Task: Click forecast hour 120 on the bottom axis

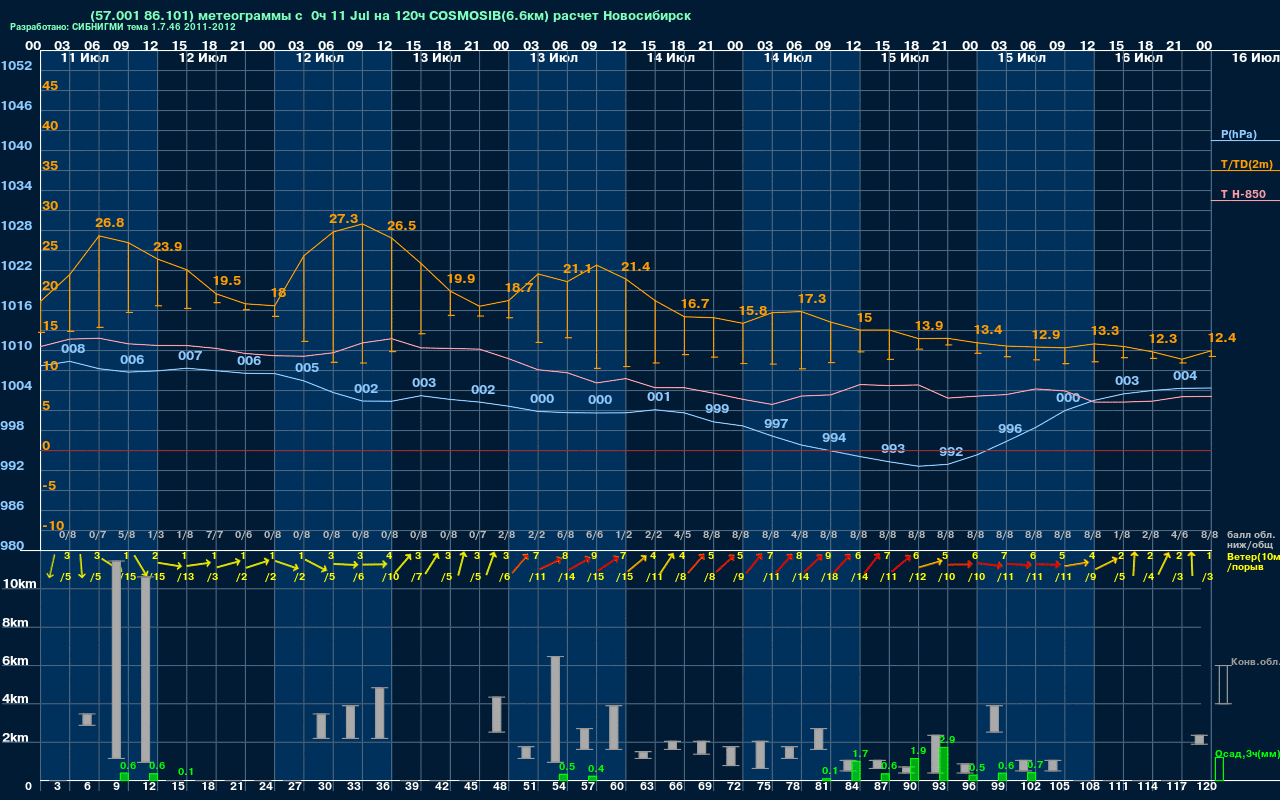Action: (1206, 787)
